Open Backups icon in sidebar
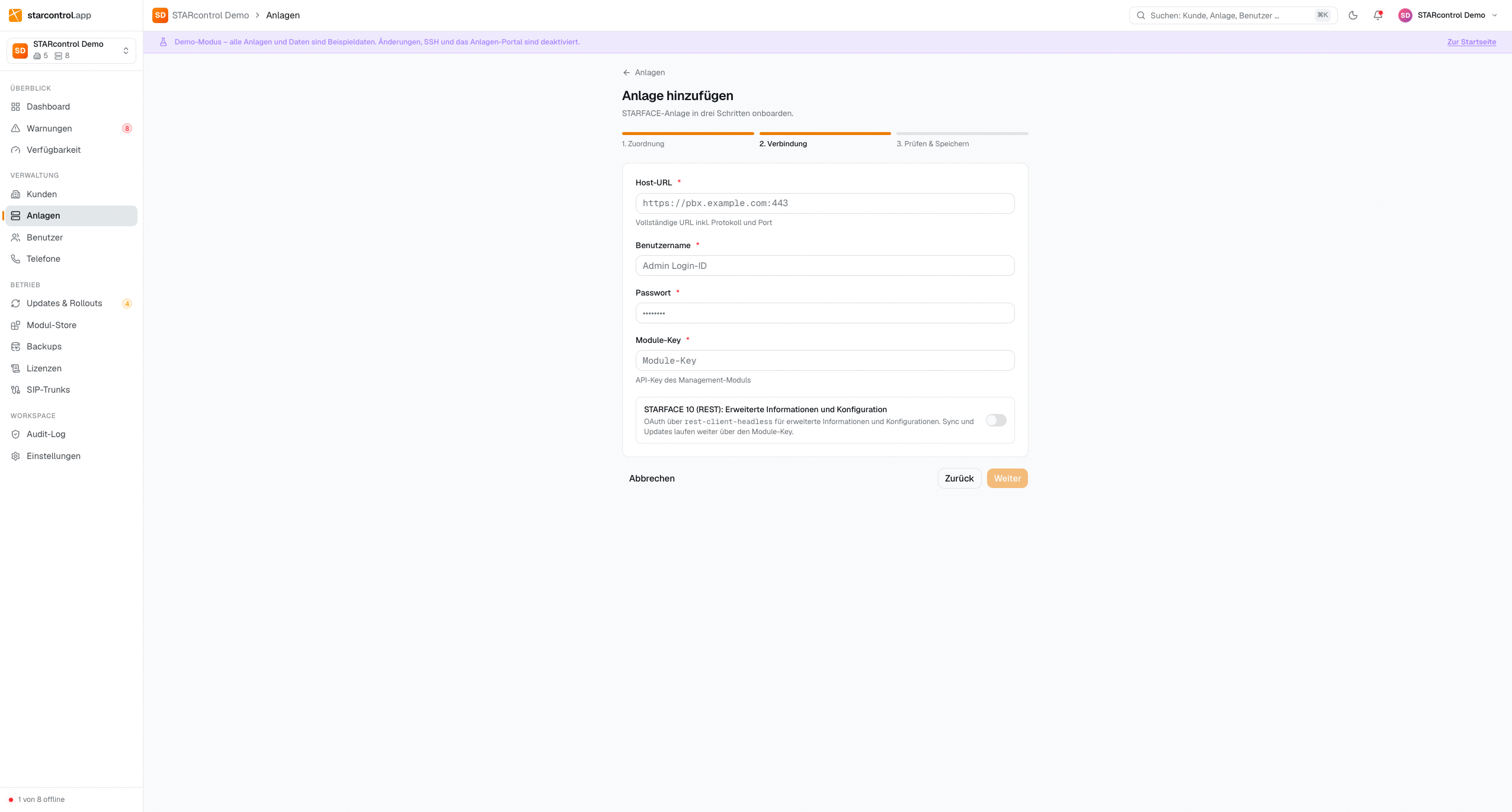This screenshot has width=1512, height=812. tap(16, 346)
